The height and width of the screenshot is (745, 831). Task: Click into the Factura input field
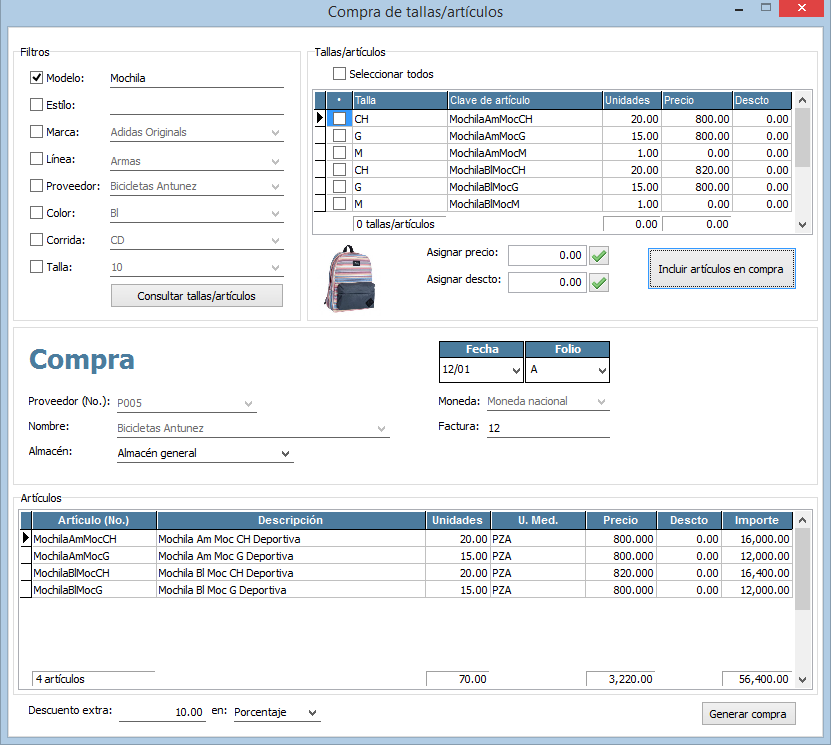pos(547,428)
